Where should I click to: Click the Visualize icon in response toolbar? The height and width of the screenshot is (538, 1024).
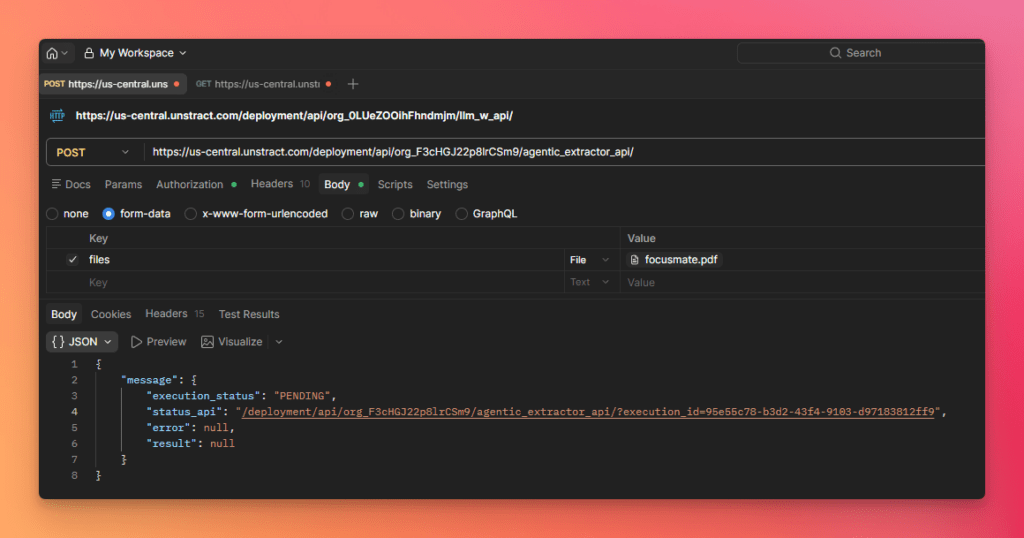point(208,342)
